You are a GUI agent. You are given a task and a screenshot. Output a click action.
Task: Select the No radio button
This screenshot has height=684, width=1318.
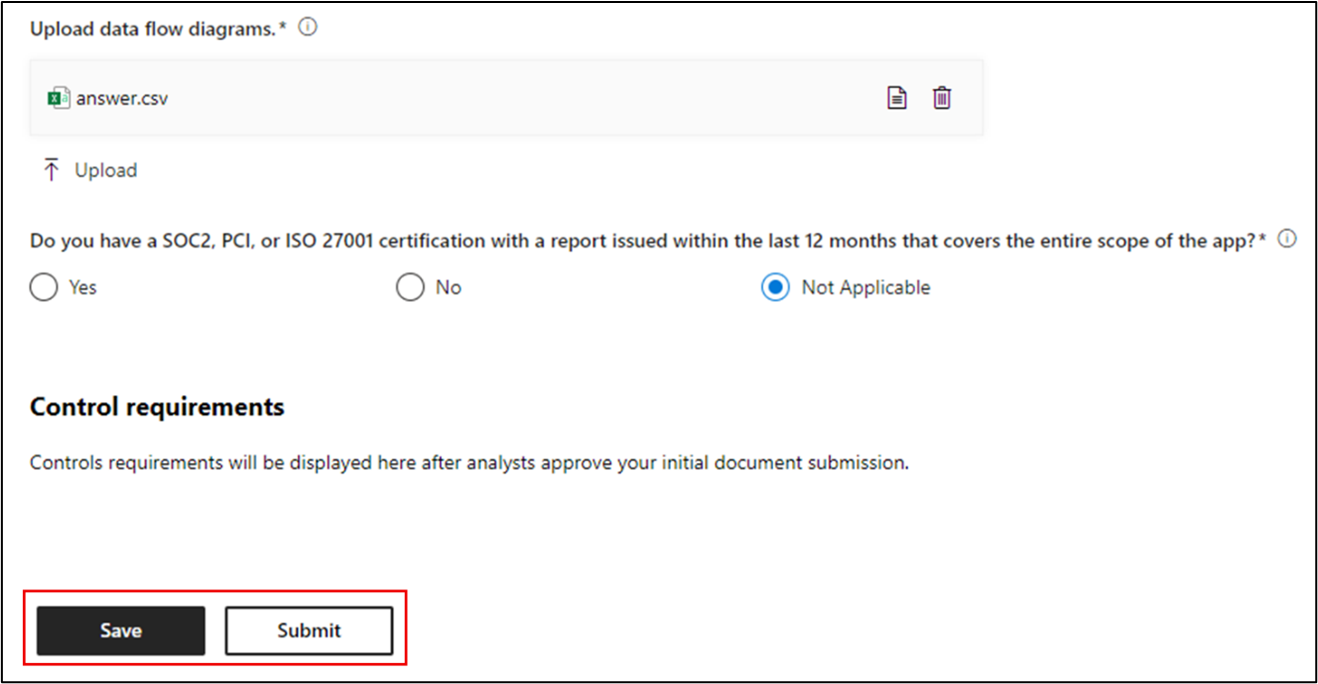pyautogui.click(x=410, y=287)
